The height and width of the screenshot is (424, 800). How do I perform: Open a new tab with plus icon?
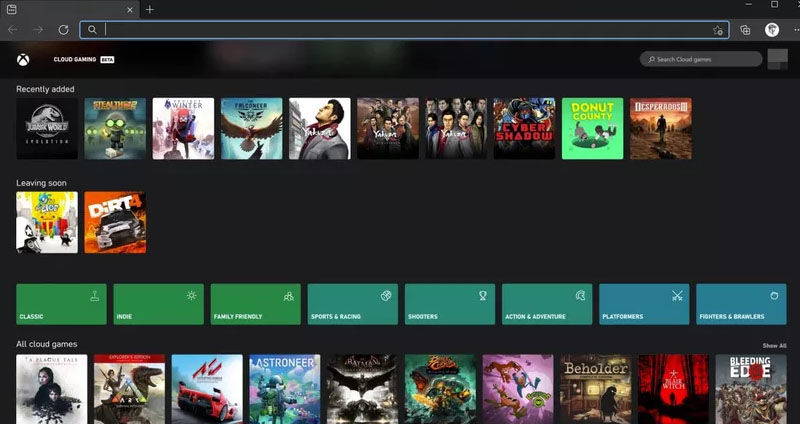click(150, 9)
